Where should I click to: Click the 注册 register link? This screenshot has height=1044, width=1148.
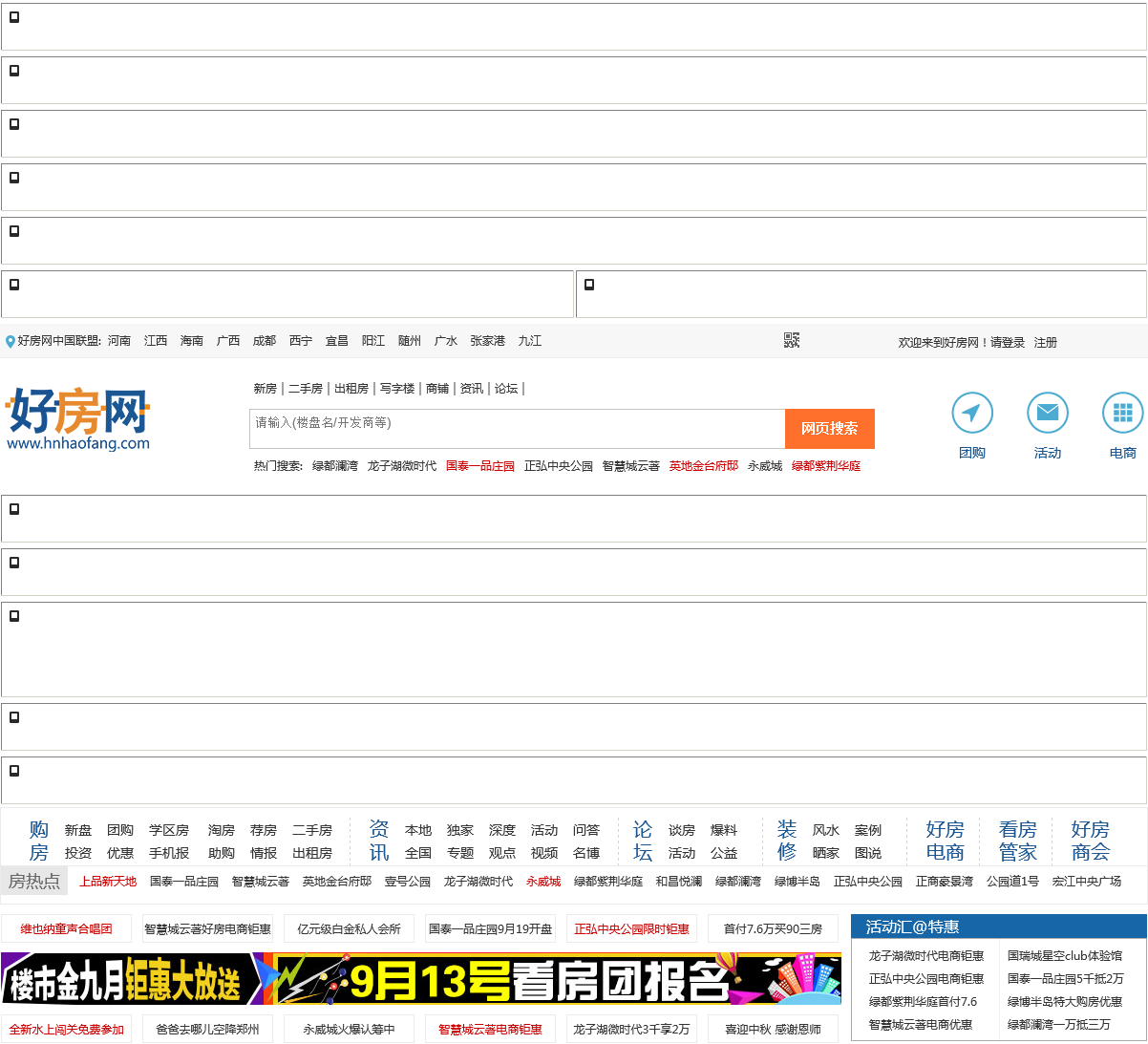pyautogui.click(x=1046, y=343)
